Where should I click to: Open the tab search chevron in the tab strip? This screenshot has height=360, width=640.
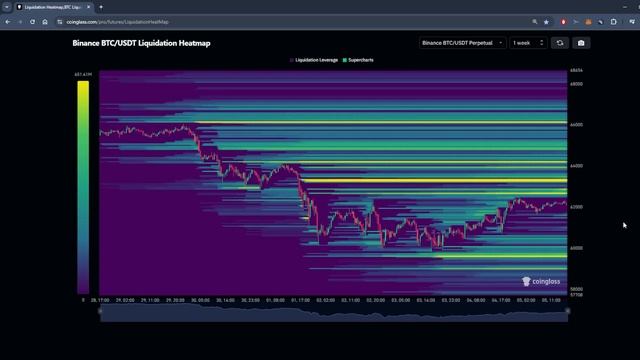[7, 7]
